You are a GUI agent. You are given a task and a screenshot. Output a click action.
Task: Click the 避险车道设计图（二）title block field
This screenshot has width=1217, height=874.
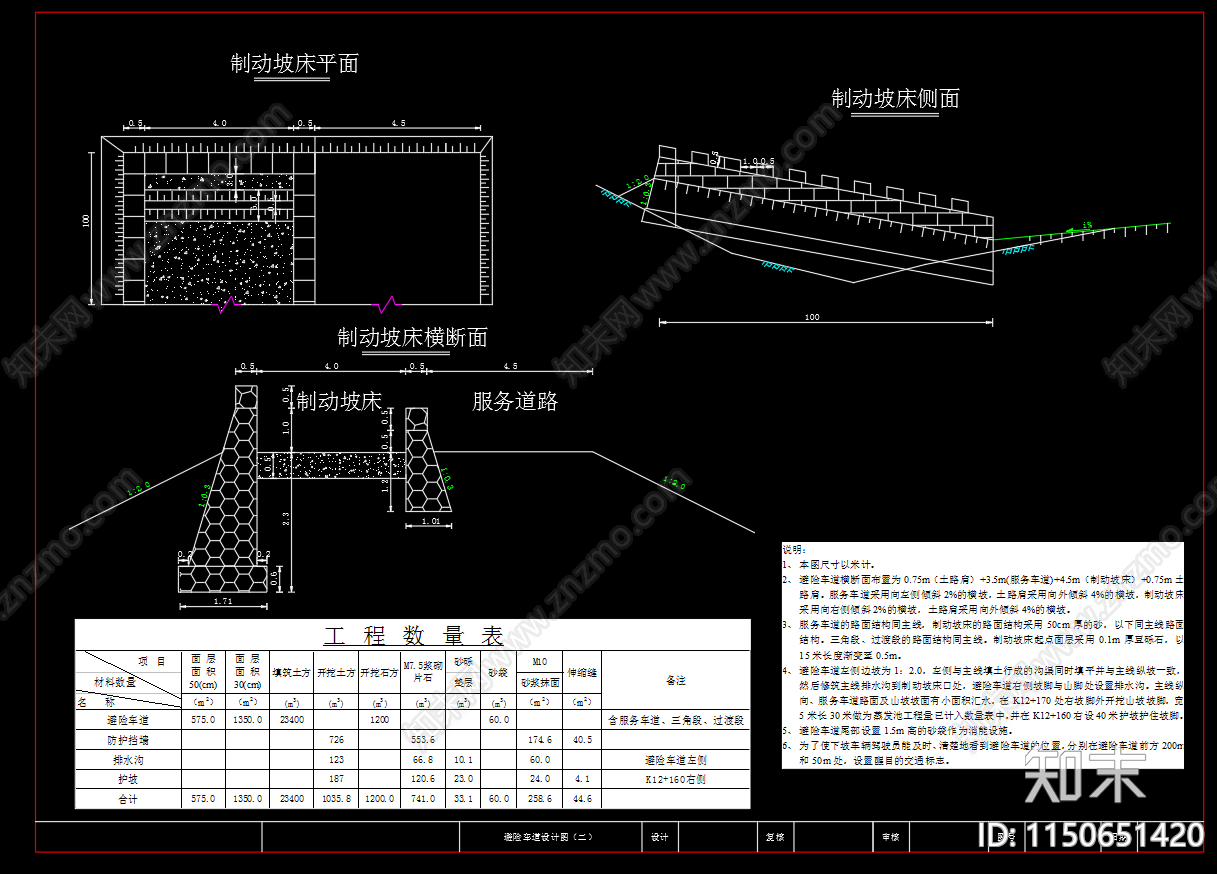[x=551, y=836]
